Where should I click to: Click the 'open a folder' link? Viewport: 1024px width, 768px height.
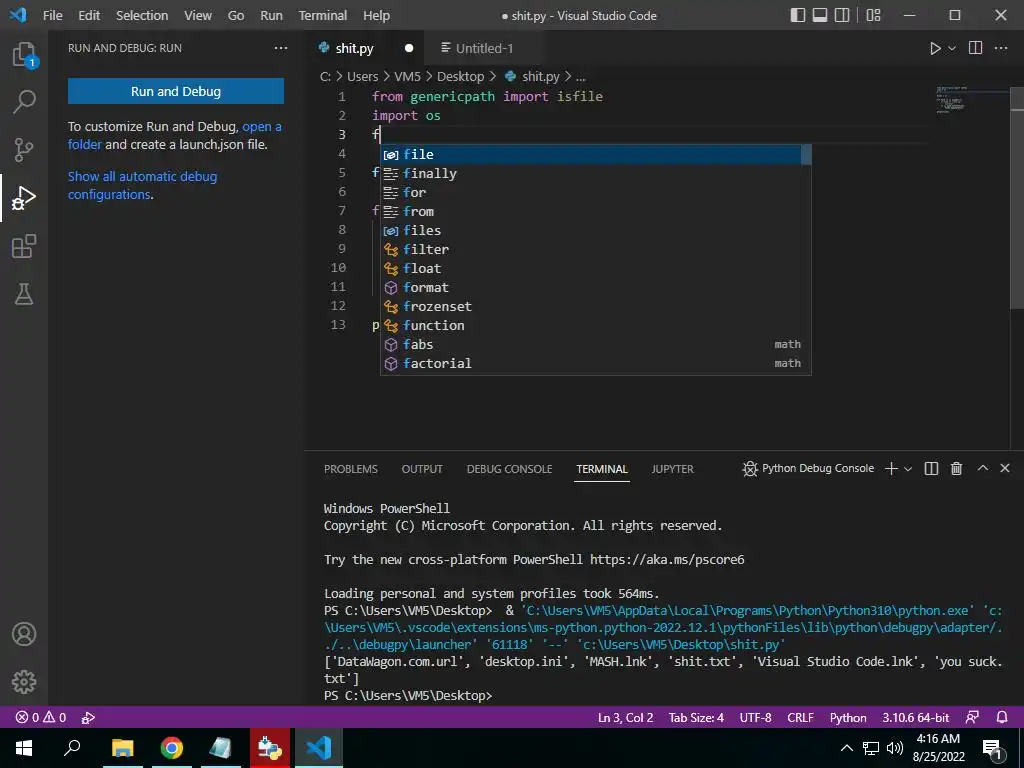[262, 127]
